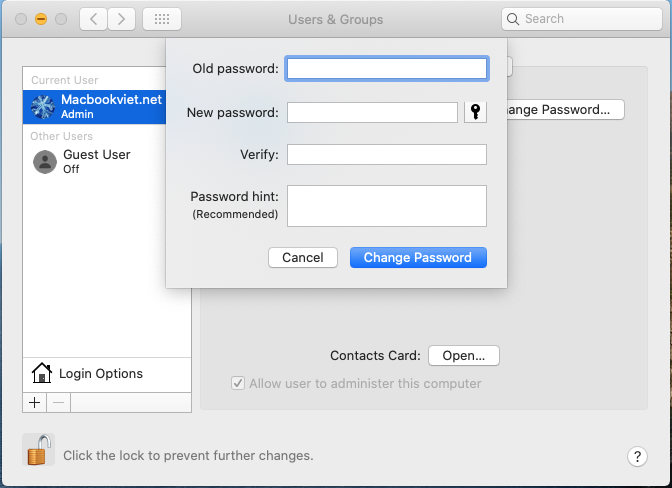Go forward with the right arrow
The height and width of the screenshot is (488, 672).
(122, 19)
